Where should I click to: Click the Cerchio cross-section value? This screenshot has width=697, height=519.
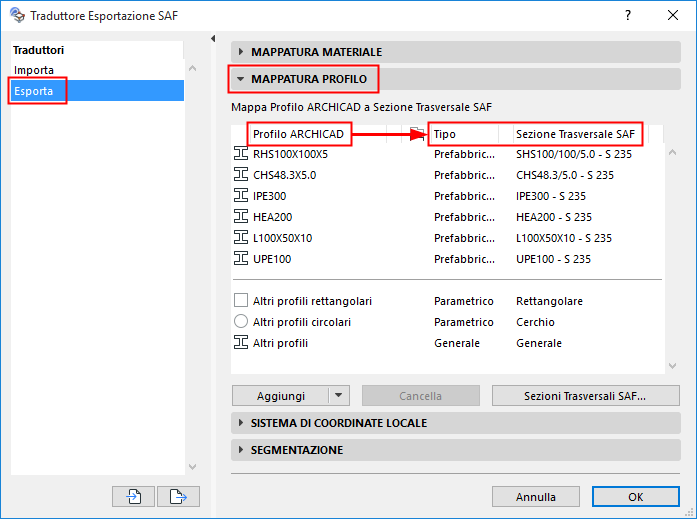pos(535,322)
